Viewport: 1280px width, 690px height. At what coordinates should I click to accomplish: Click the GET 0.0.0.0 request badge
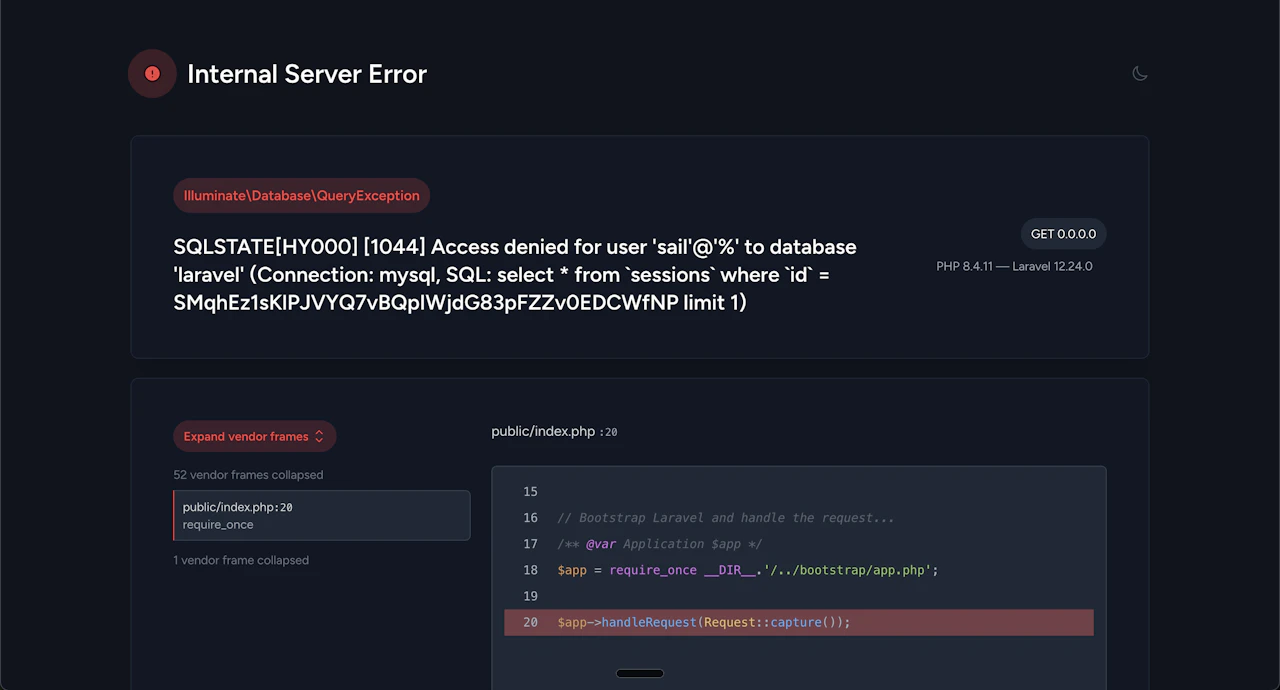point(1063,234)
